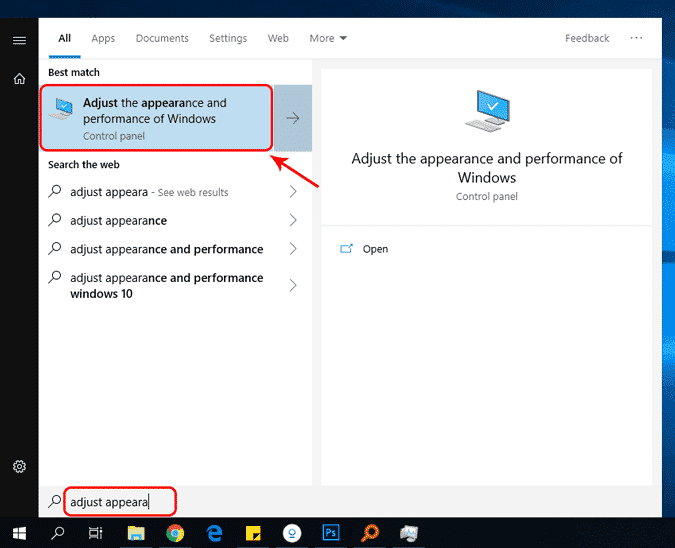Click the large computer icon in preview
Screen dimensions: 675x548
tap(487, 111)
